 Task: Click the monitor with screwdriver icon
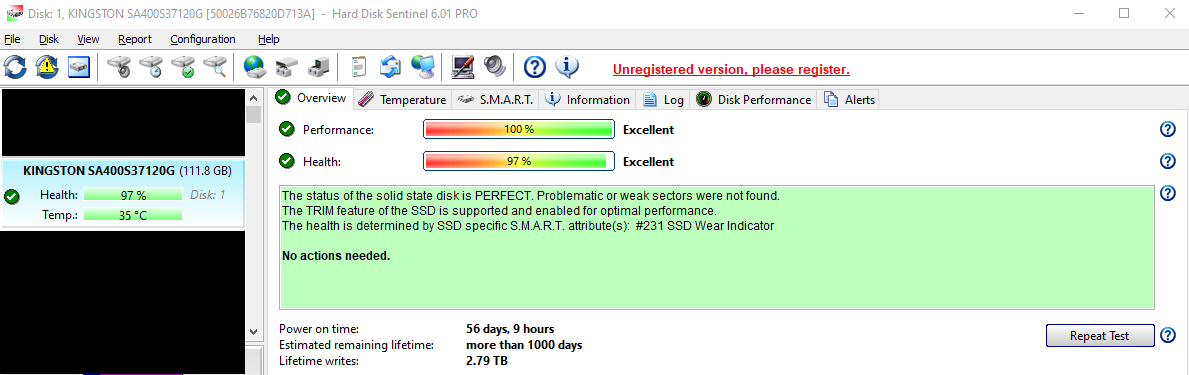[463, 67]
